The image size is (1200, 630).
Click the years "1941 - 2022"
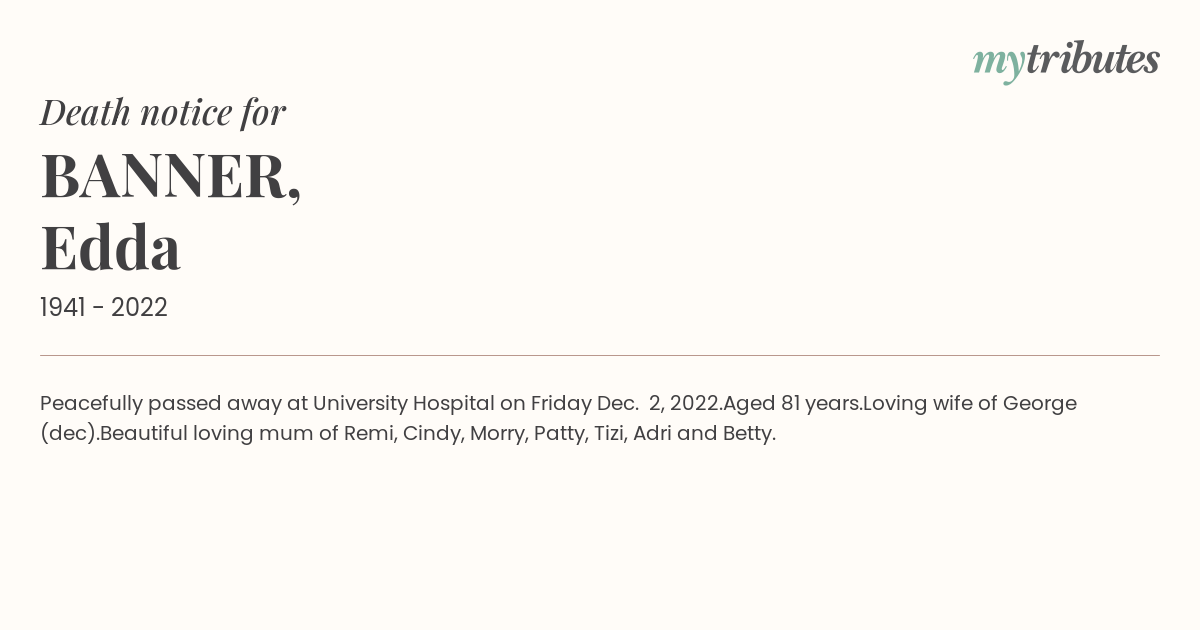tap(104, 307)
